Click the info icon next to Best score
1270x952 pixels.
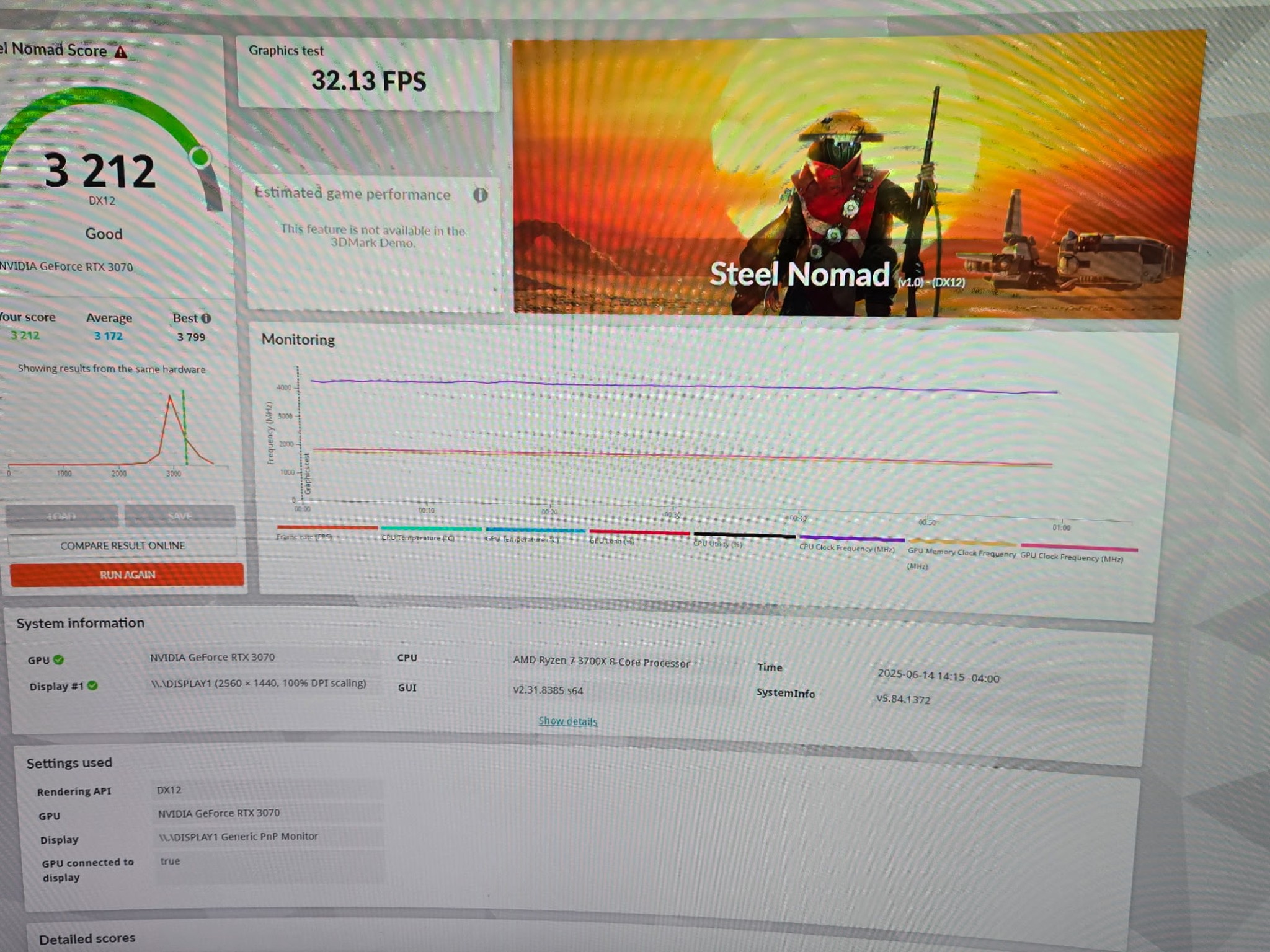pos(206,317)
